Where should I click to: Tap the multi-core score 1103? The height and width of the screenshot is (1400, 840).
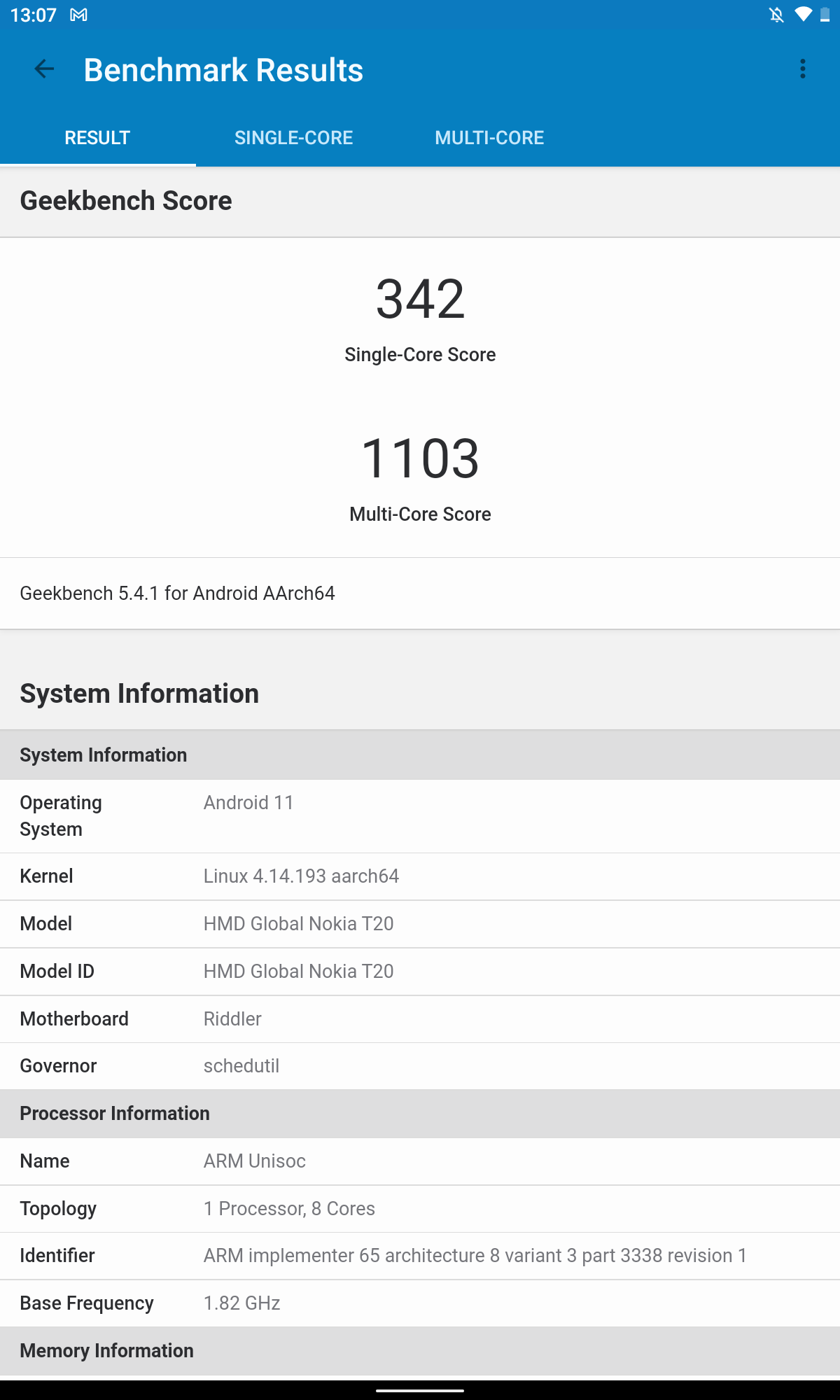pos(420,458)
